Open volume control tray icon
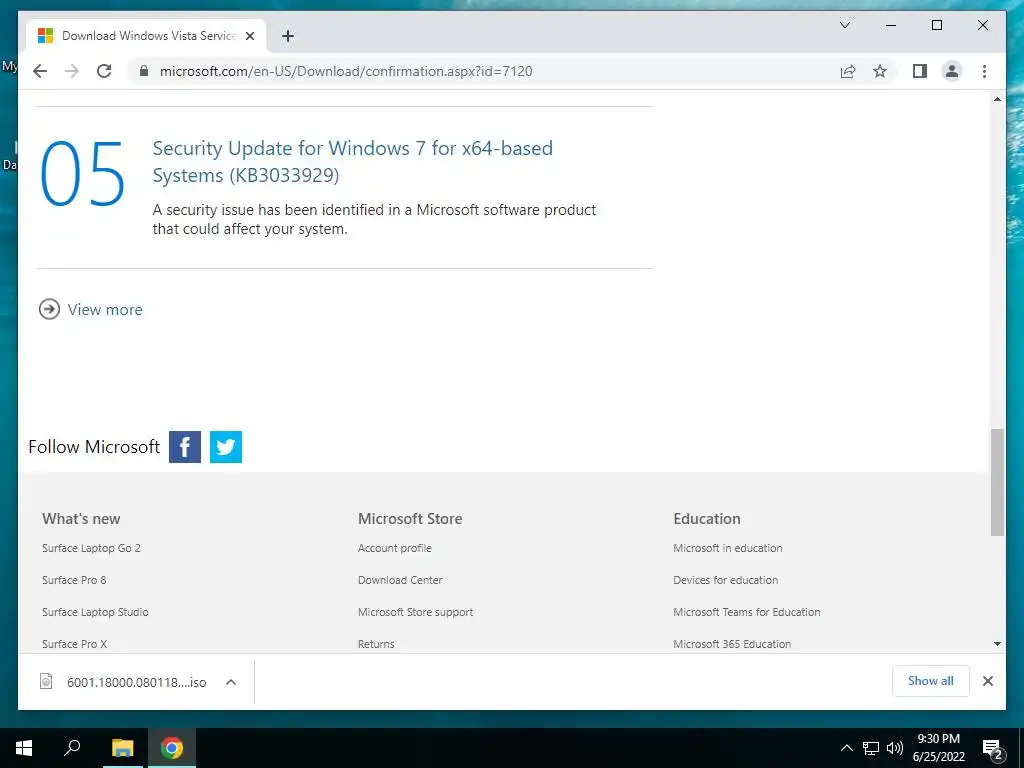Image resolution: width=1024 pixels, height=768 pixels. (894, 748)
